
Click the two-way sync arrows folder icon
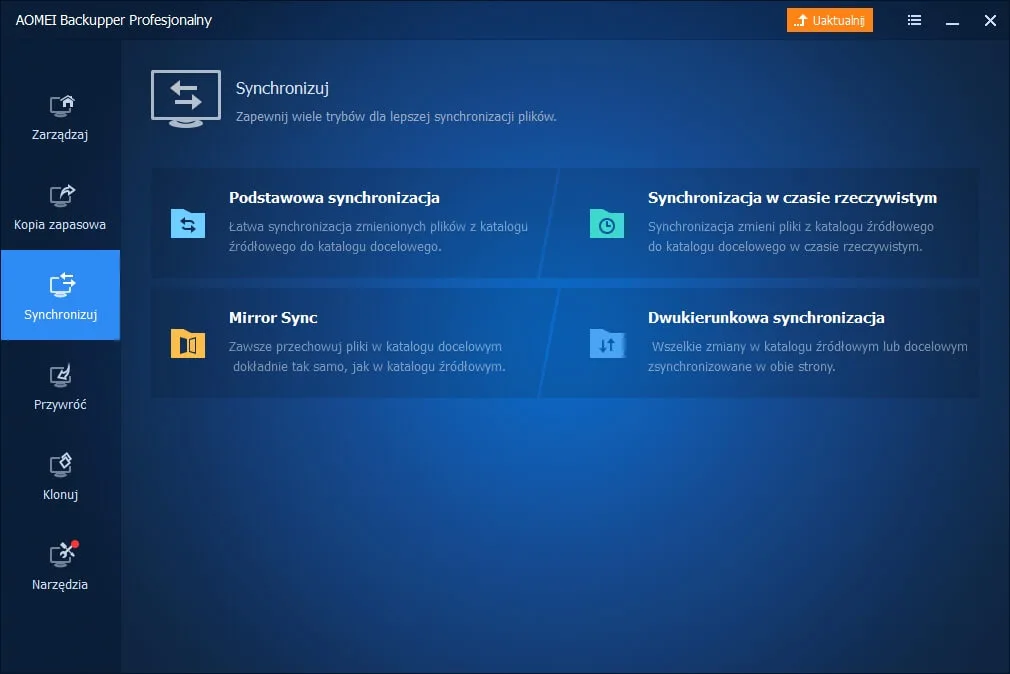606,344
